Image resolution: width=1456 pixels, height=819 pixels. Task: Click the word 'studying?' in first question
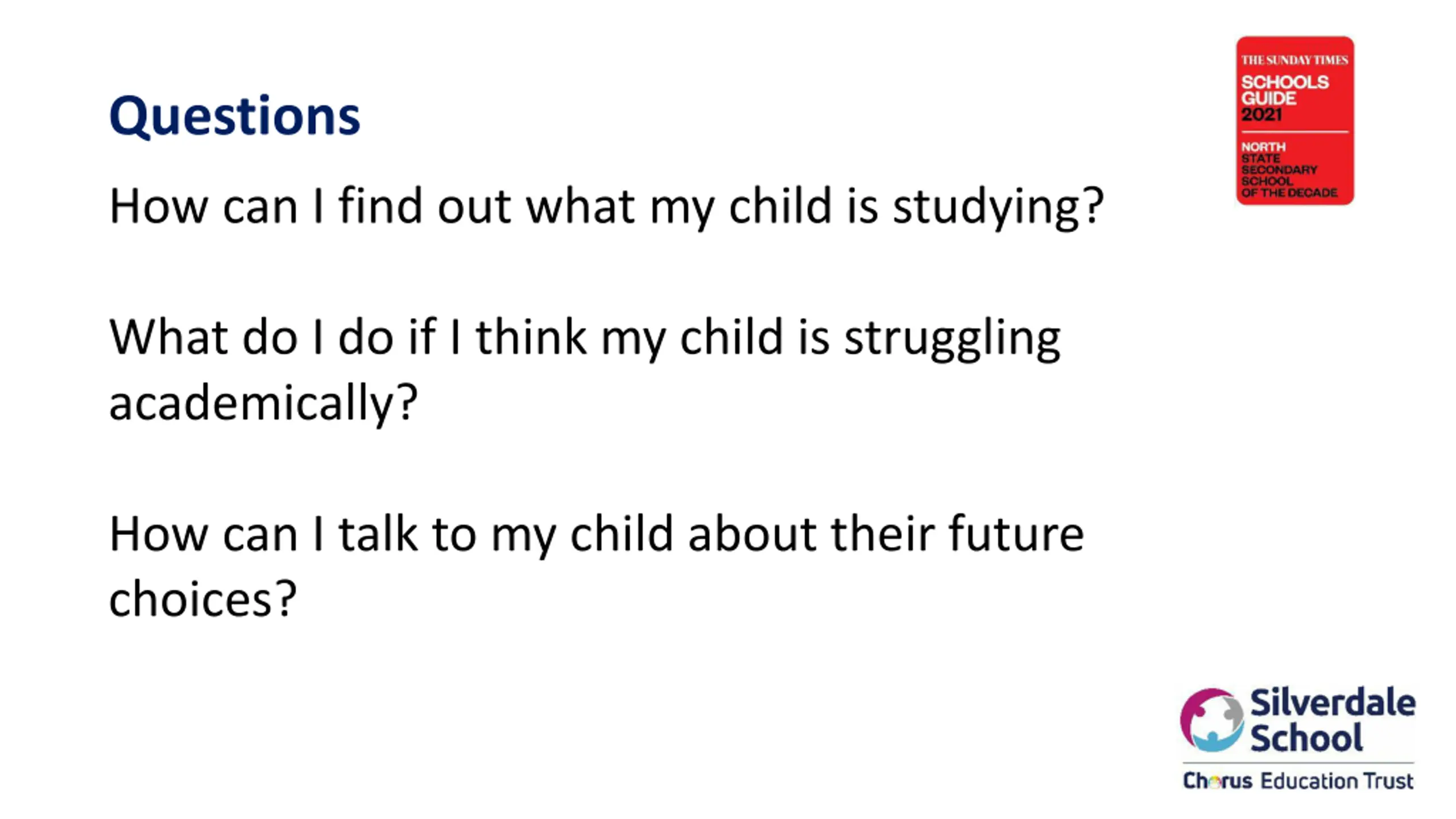pyautogui.click(x=998, y=207)
